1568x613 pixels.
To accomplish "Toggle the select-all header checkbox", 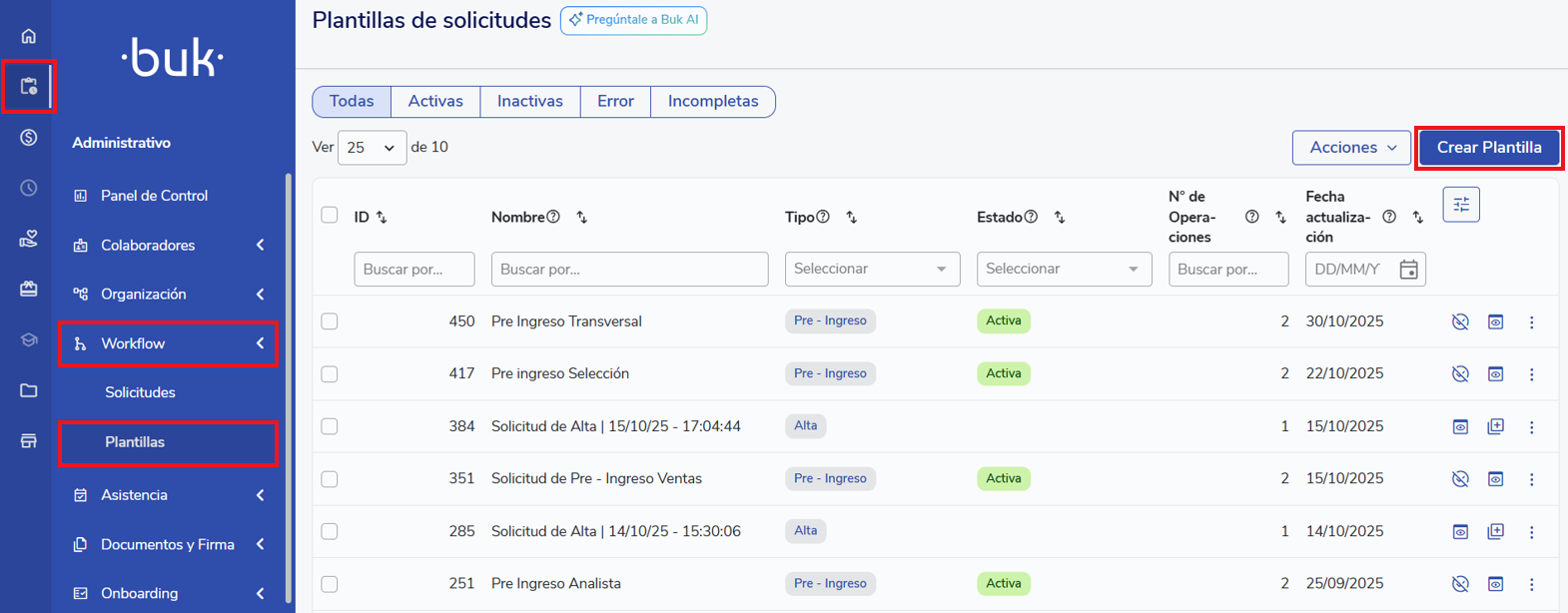I will point(330,216).
